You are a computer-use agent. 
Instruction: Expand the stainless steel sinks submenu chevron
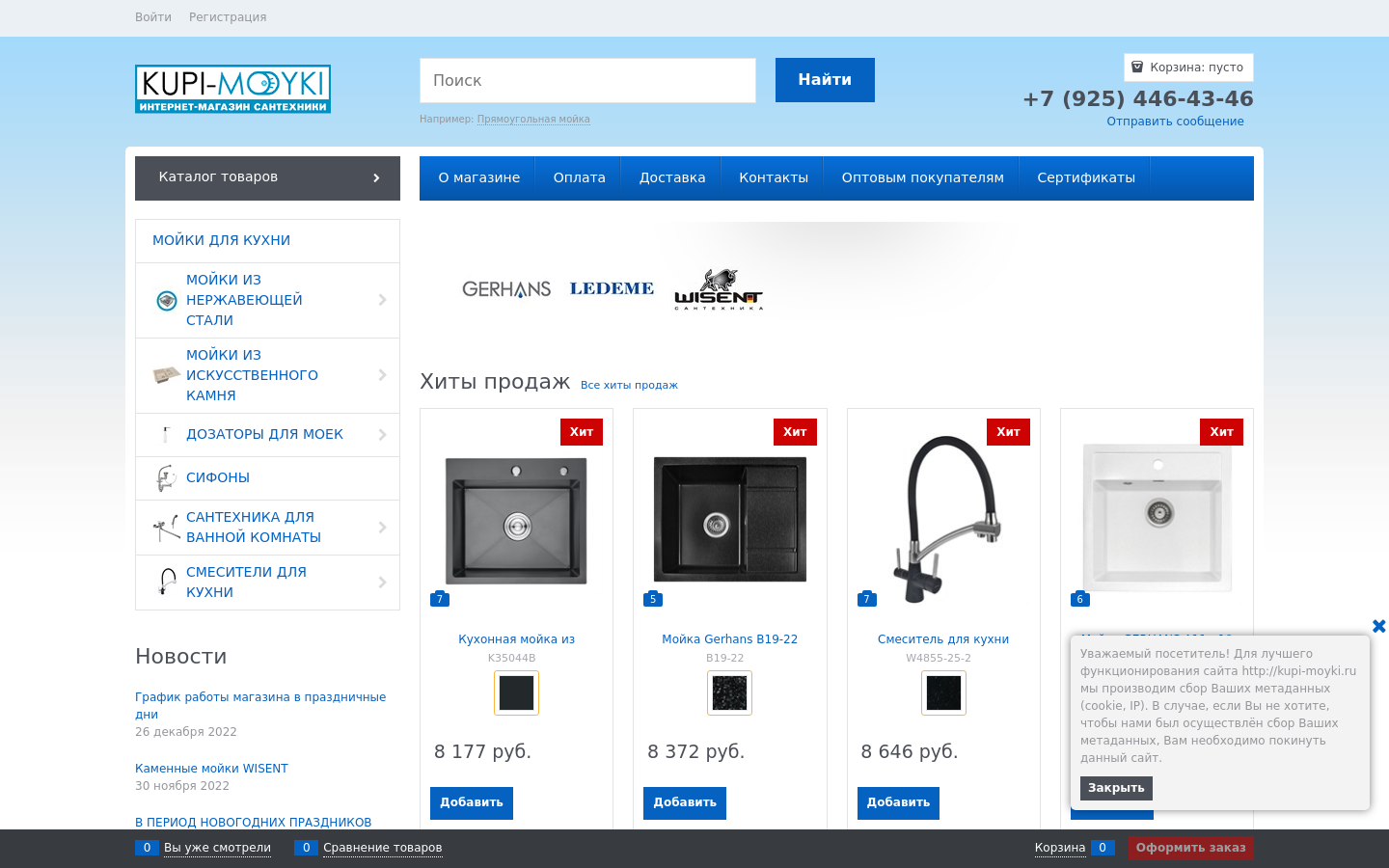click(383, 300)
